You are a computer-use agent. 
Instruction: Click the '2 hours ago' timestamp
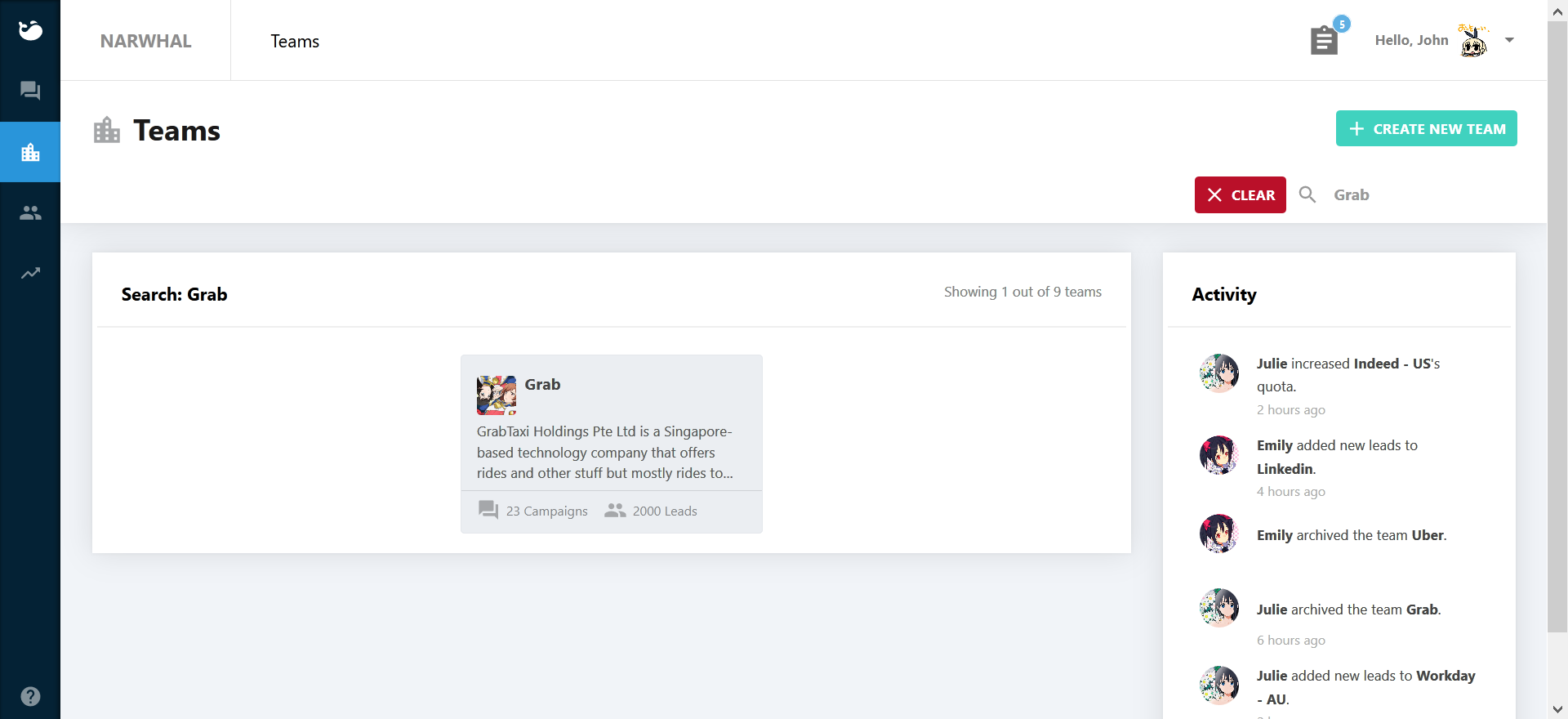click(1291, 410)
